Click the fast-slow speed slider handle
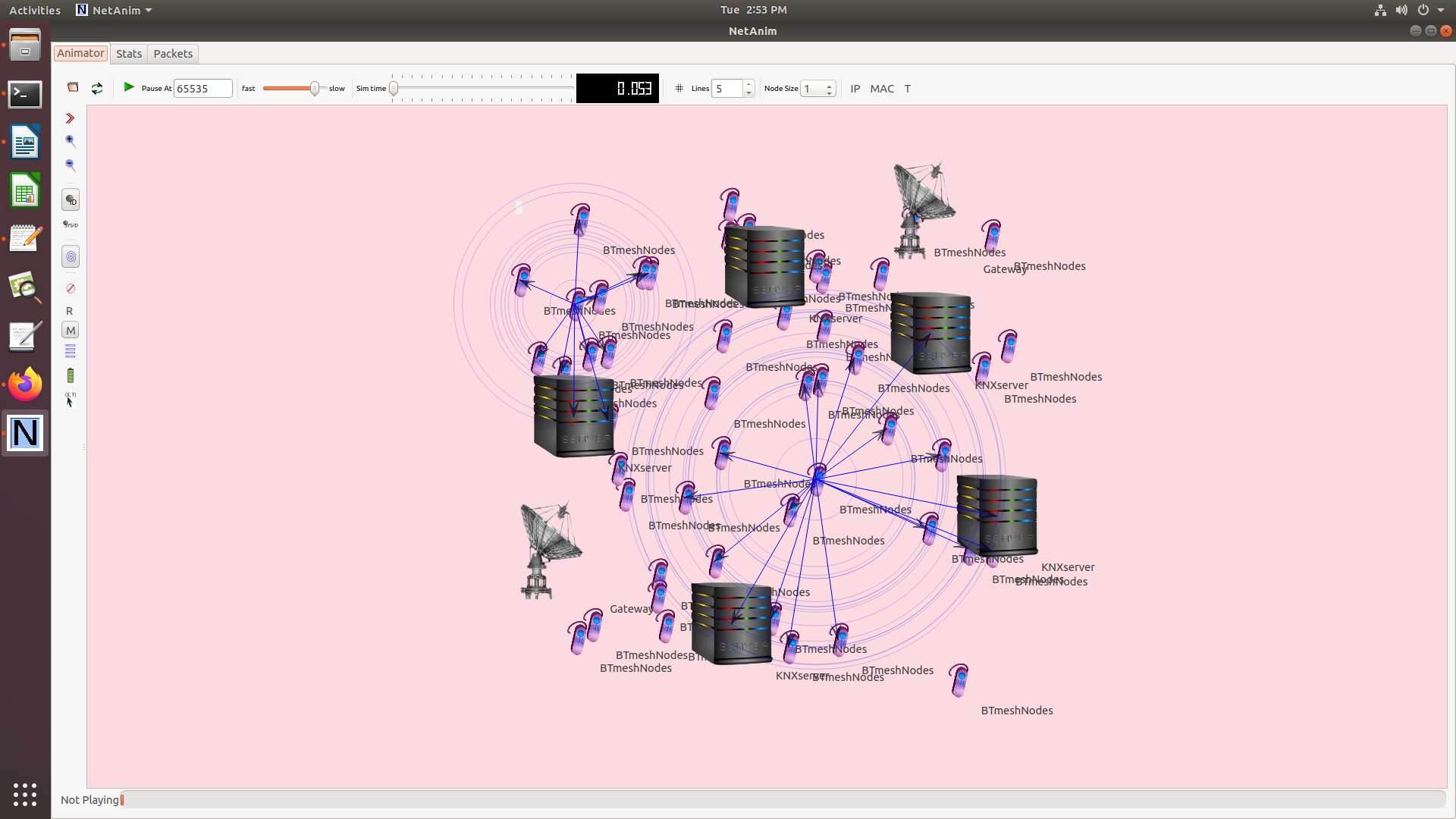 pyautogui.click(x=315, y=89)
